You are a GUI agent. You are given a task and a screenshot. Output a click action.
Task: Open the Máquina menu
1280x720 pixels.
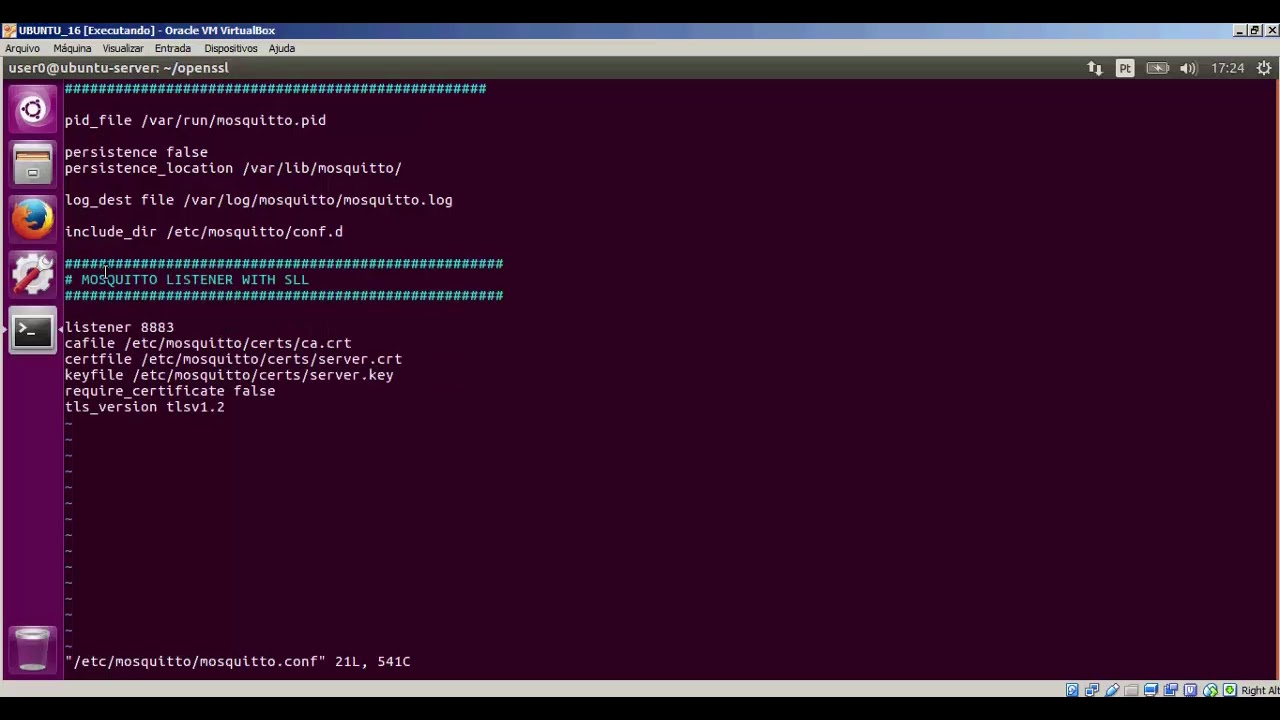(72, 48)
